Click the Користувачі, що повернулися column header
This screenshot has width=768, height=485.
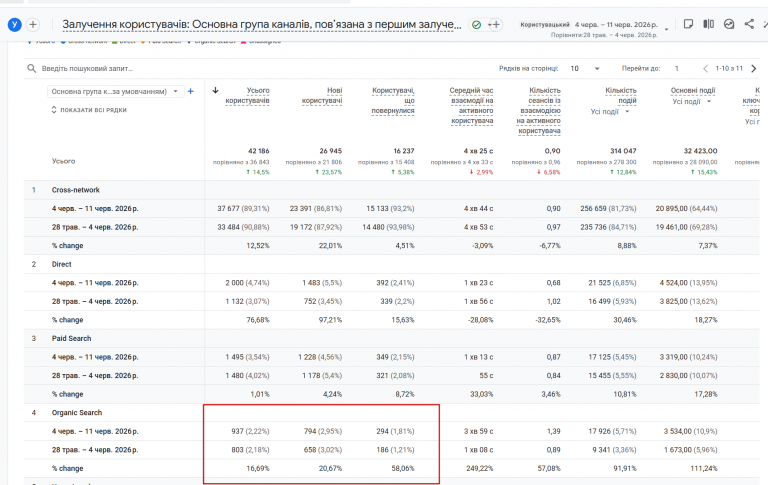[x=393, y=100]
